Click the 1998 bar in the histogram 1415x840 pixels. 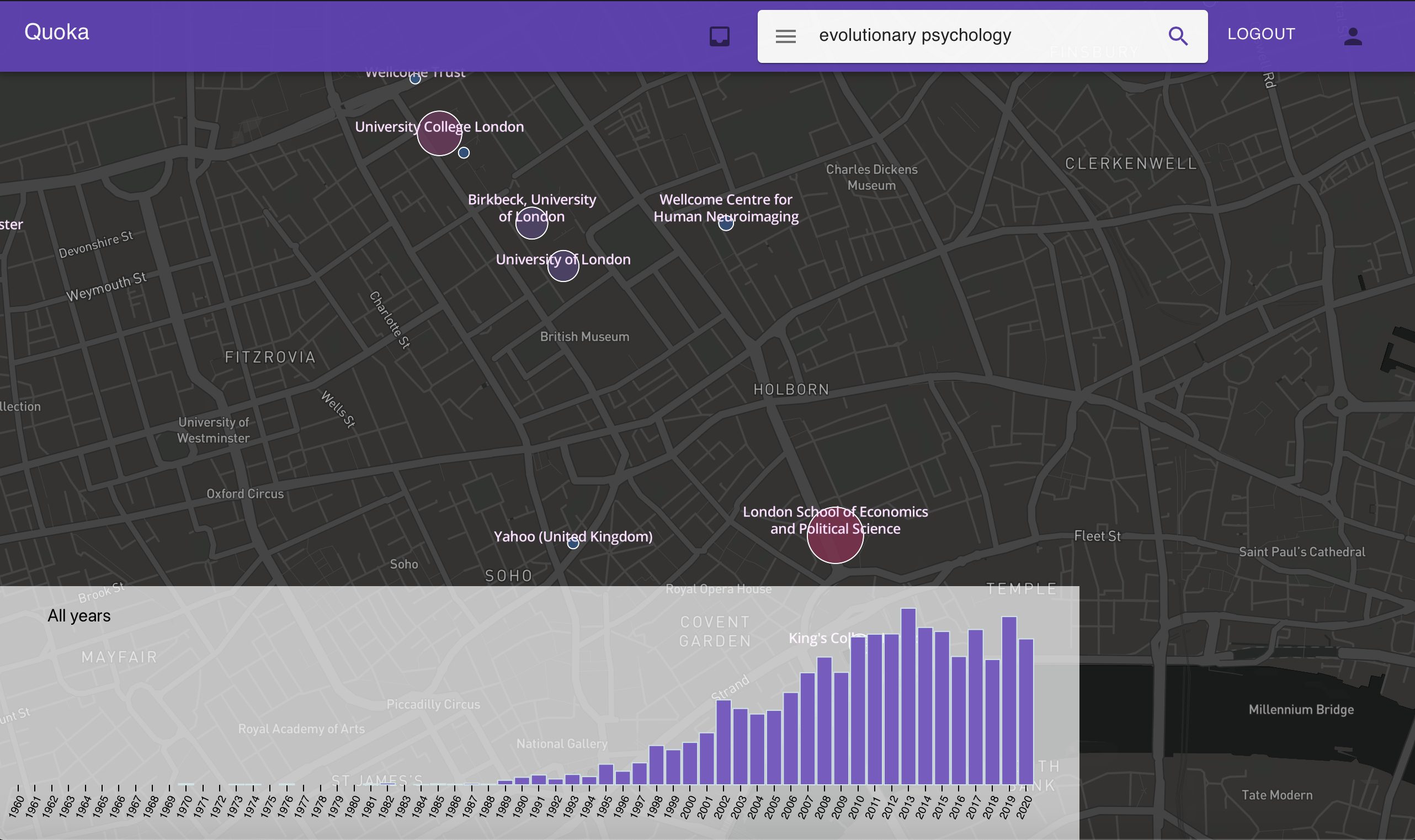click(656, 765)
